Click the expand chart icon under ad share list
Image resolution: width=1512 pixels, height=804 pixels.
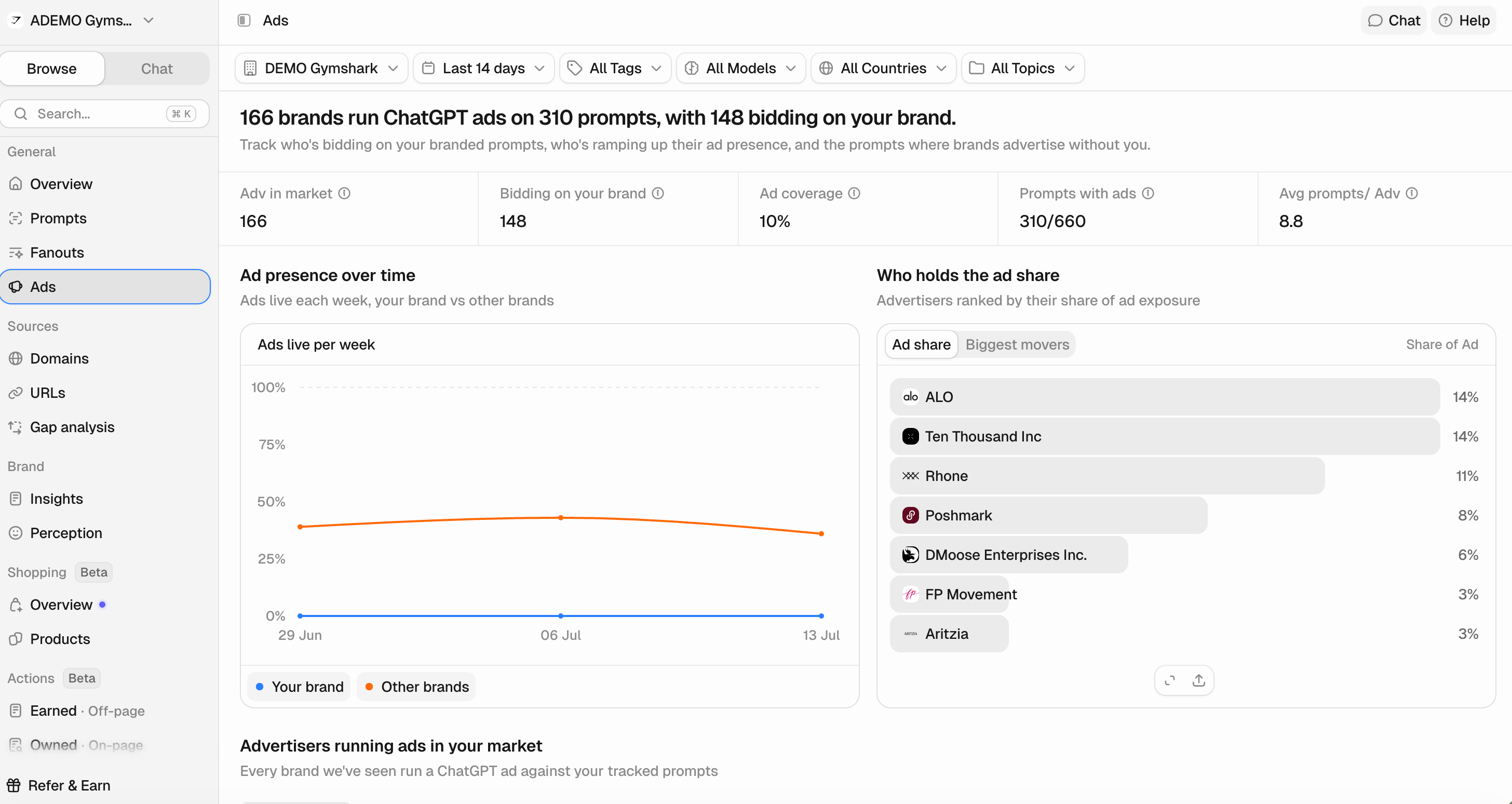pos(1170,680)
